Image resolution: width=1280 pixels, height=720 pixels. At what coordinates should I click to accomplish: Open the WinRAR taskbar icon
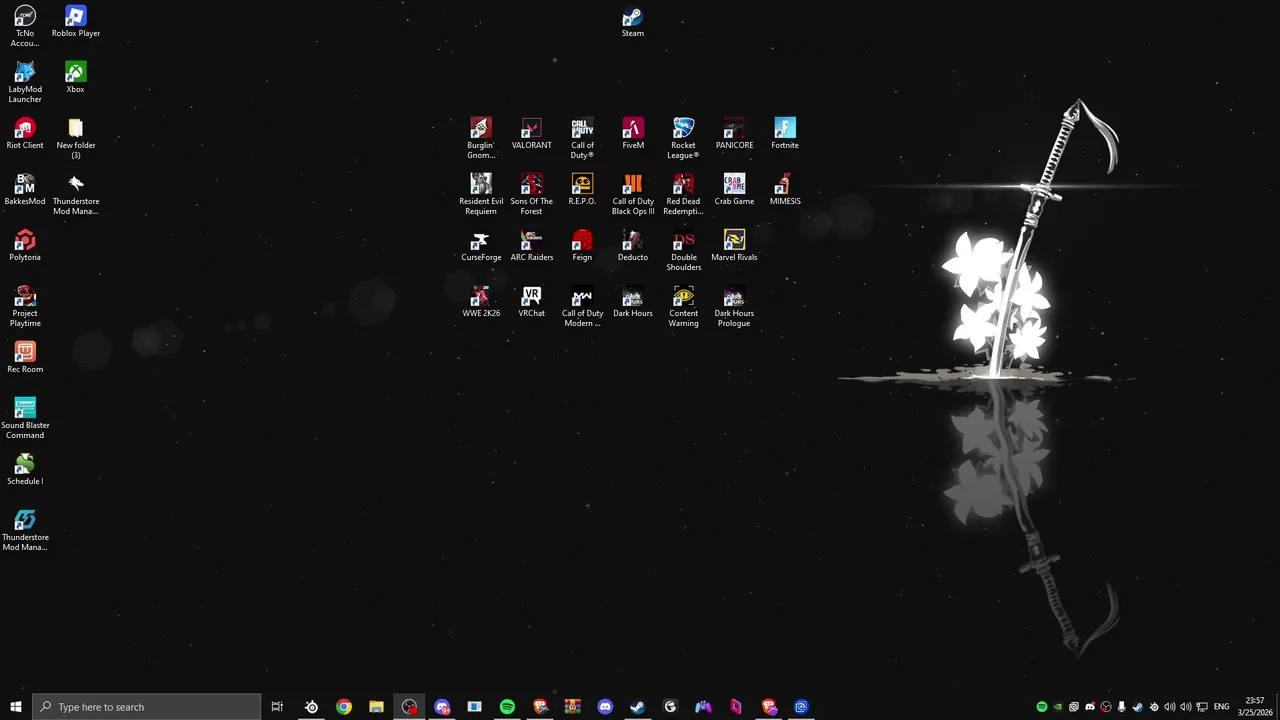pos(572,707)
